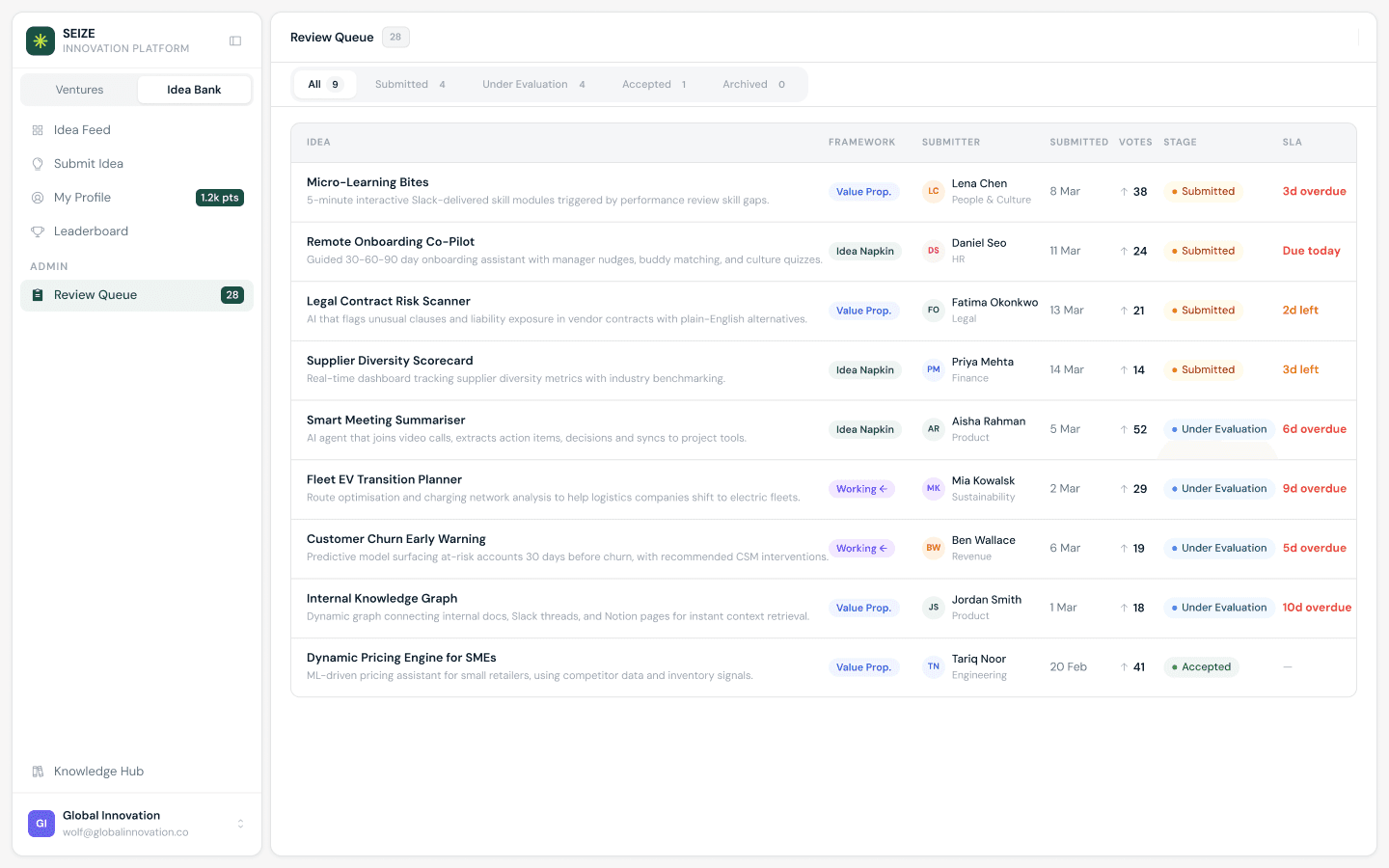The width and height of the screenshot is (1389, 868).
Task: Click the FO avatar for Fatima Okonkwo
Action: click(933, 310)
